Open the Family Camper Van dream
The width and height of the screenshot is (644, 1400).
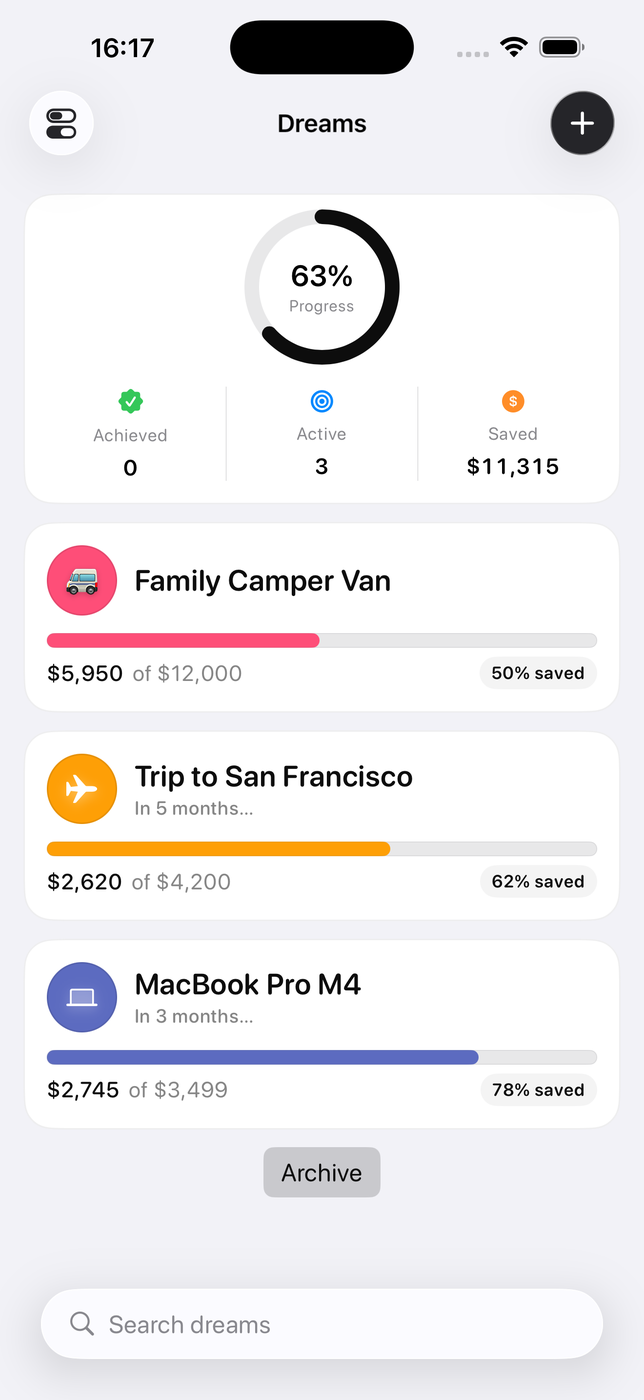[x=262, y=581]
